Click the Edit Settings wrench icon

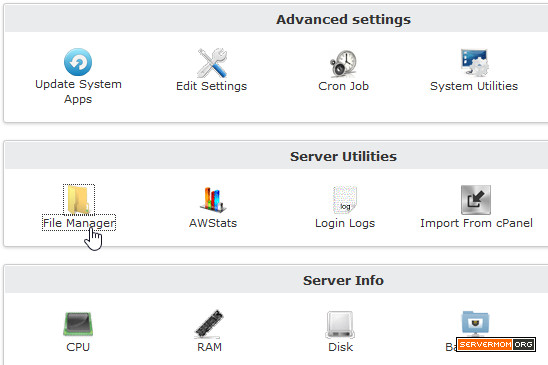(212, 63)
